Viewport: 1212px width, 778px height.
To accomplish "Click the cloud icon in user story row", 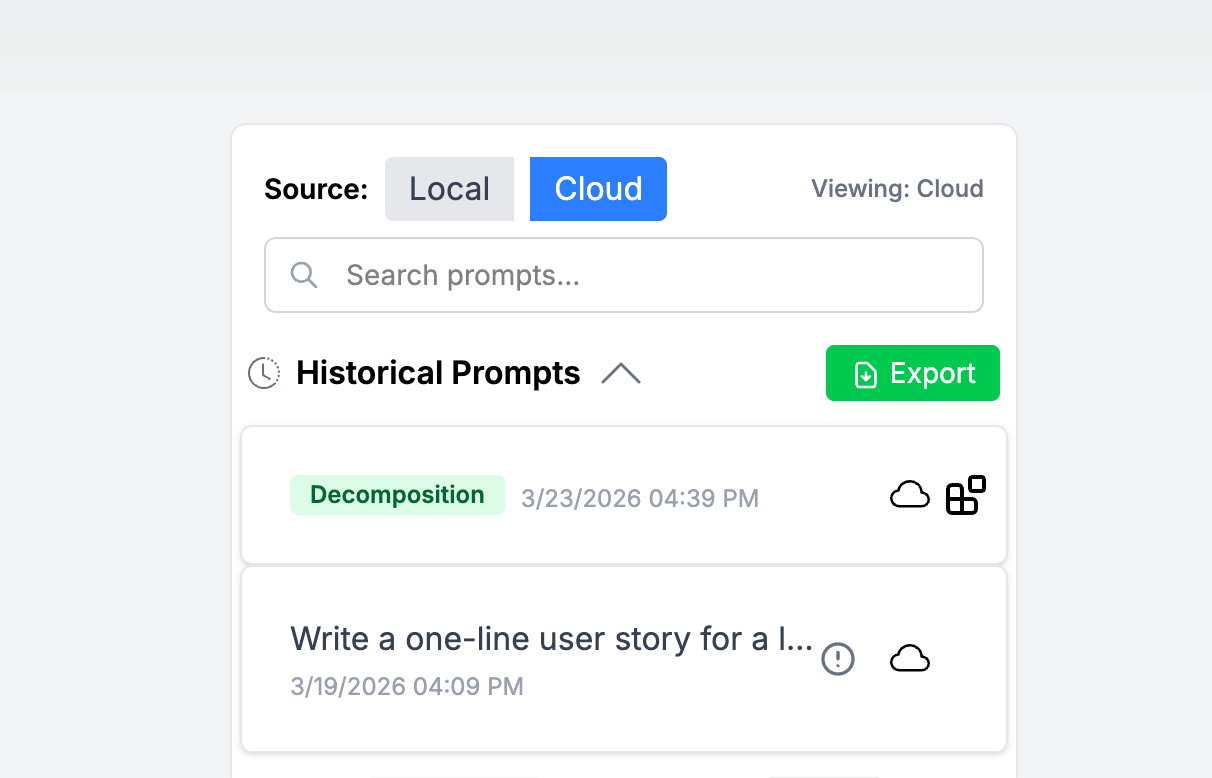I will (910, 659).
